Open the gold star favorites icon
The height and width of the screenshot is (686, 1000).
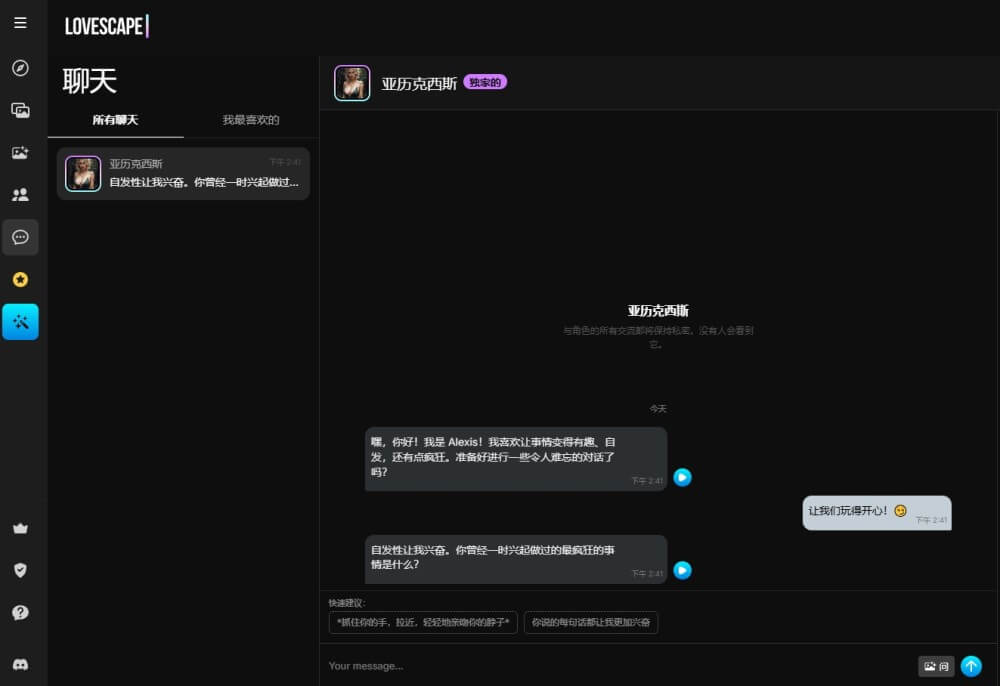[20, 279]
